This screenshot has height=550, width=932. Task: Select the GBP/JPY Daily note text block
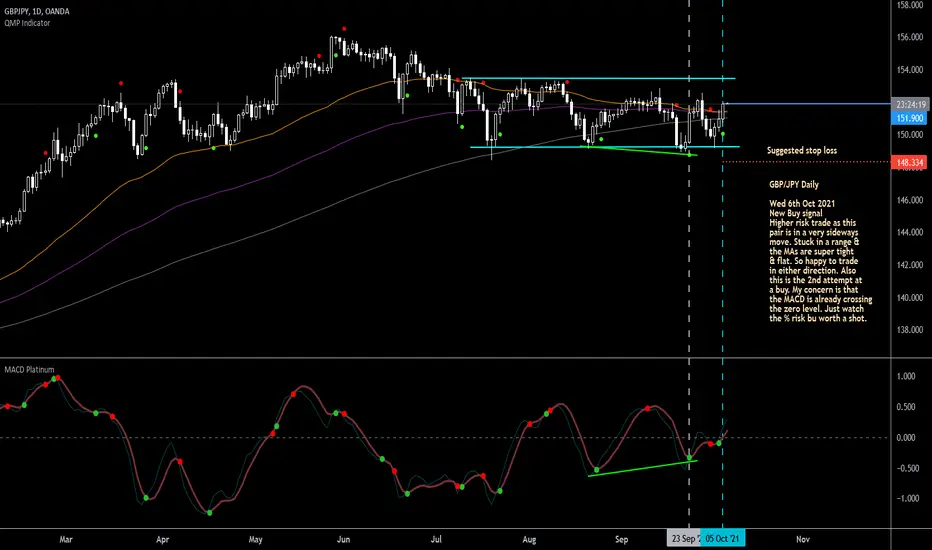820,251
